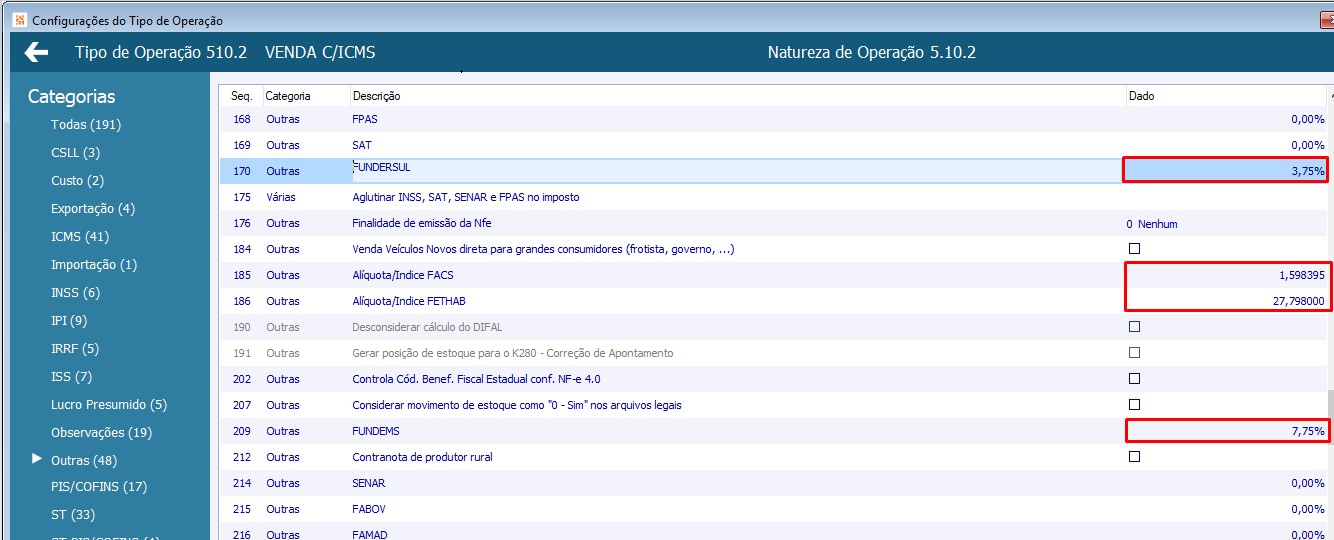
Task: Click sequence number 175
Action: point(241,197)
